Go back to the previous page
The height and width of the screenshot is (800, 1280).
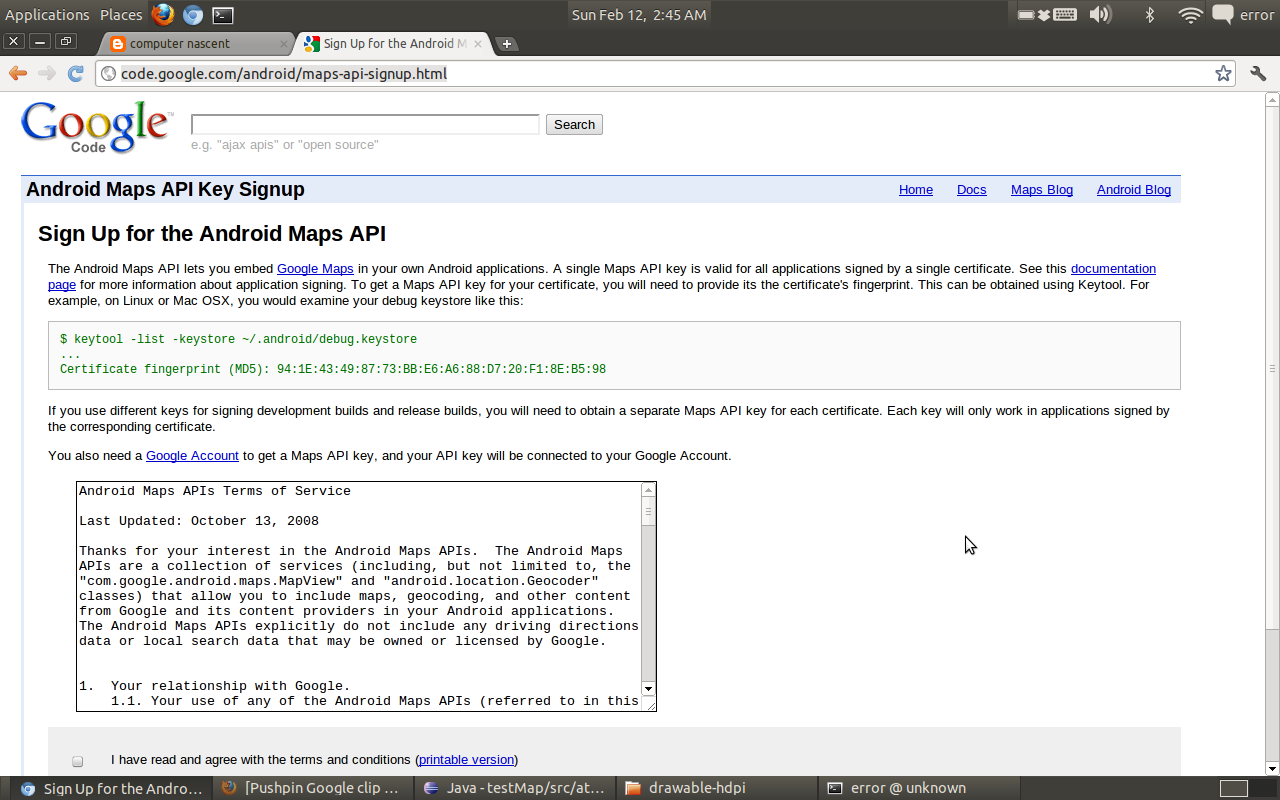18,73
